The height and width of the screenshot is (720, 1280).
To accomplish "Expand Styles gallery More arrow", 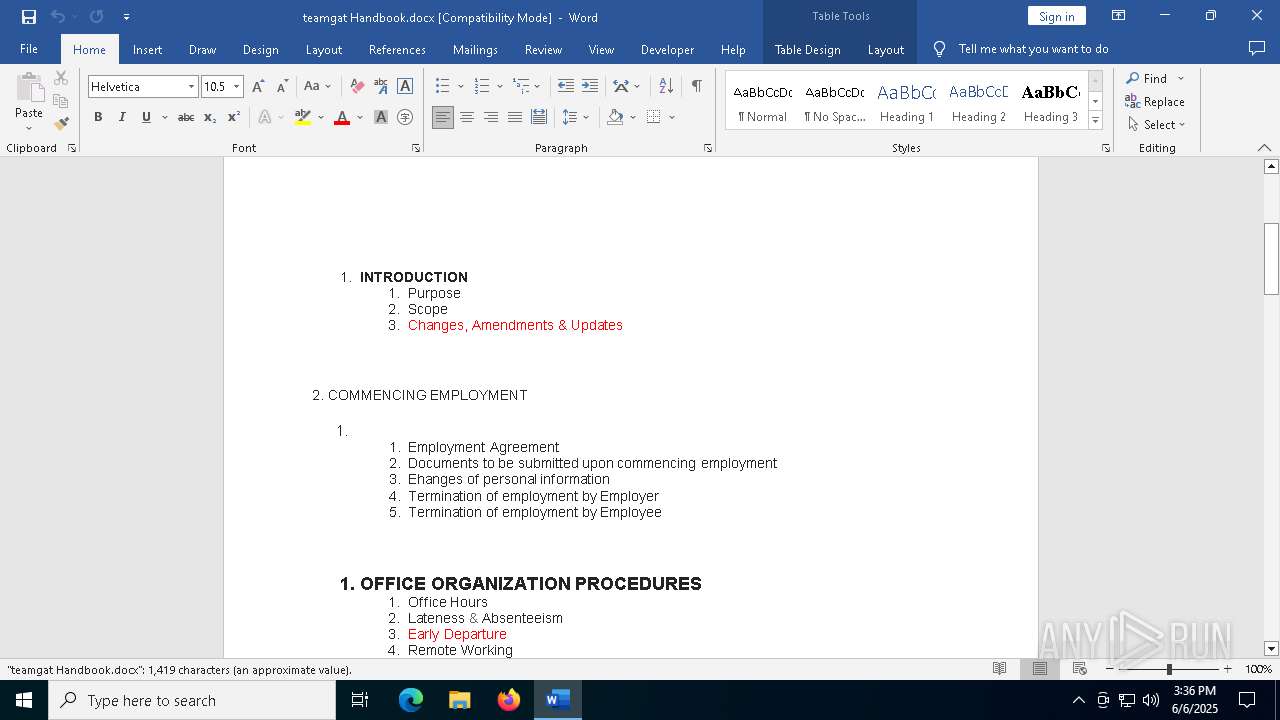I will pos(1095,120).
